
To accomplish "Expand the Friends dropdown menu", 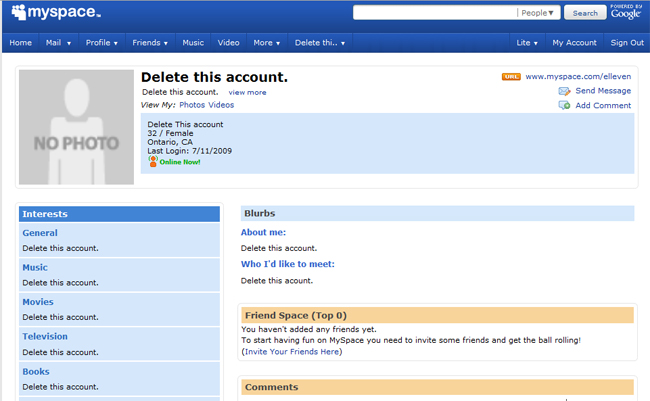I will (150, 43).
